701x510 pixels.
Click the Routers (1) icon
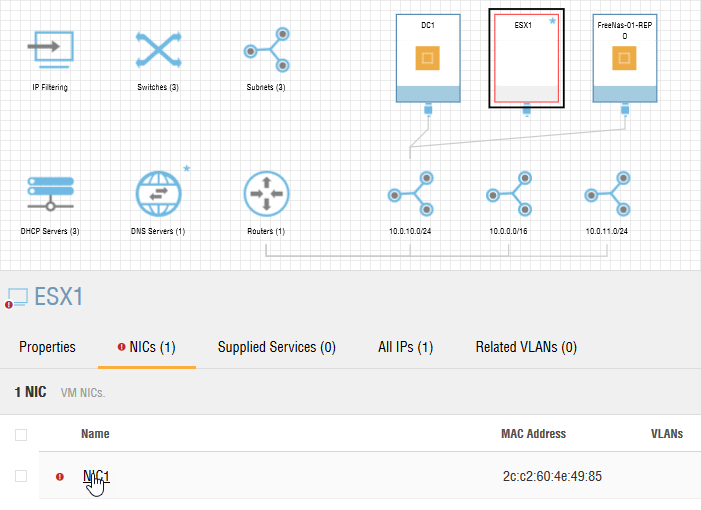266,193
